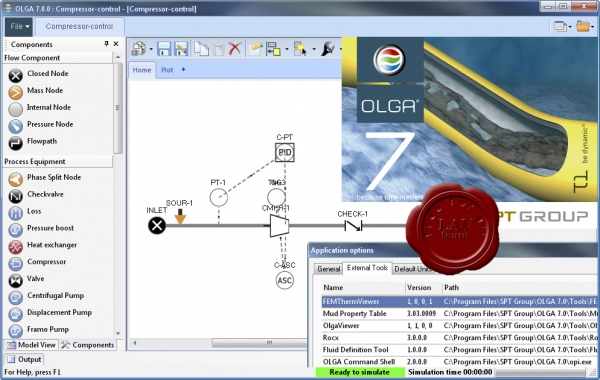Select the INLET closed node on diagram
Screen dimensions: 600x380
157,225
